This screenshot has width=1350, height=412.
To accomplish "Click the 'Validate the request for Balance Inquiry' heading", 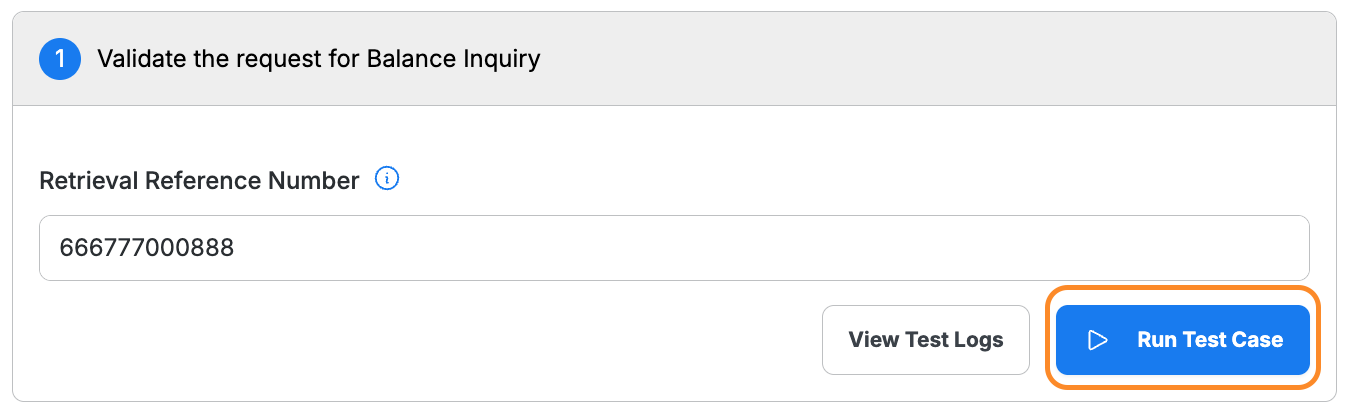I will (x=318, y=59).
